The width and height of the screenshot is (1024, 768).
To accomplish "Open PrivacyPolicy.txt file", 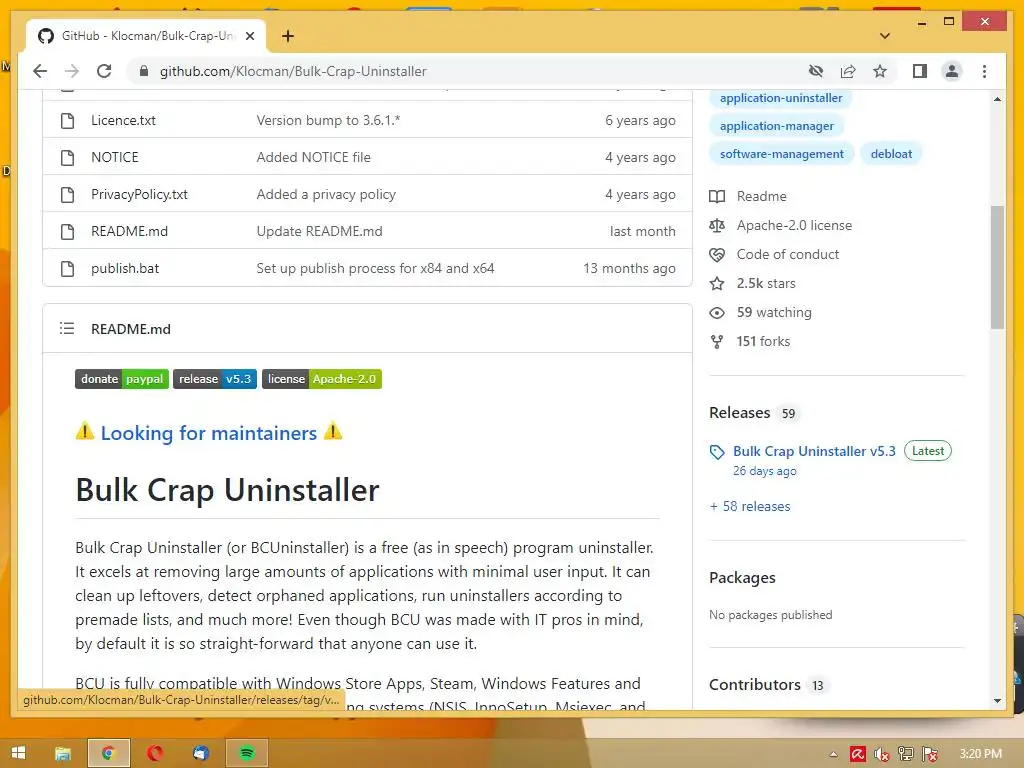I will click(x=139, y=195).
